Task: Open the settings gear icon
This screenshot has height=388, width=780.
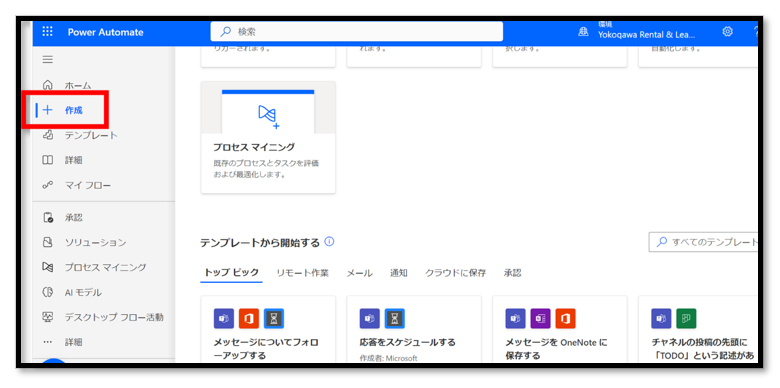Action: [x=727, y=32]
